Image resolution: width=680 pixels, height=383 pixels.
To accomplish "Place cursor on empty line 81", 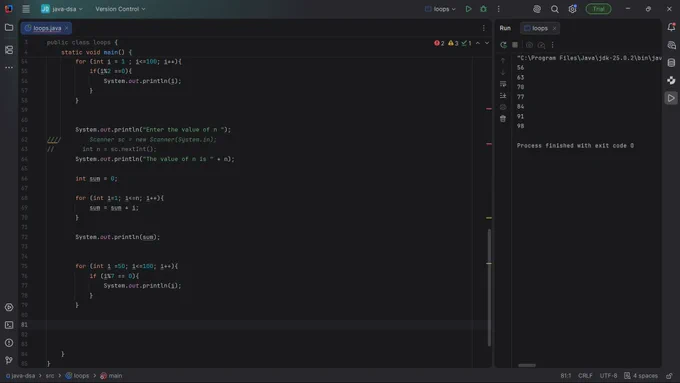I will 260,324.
